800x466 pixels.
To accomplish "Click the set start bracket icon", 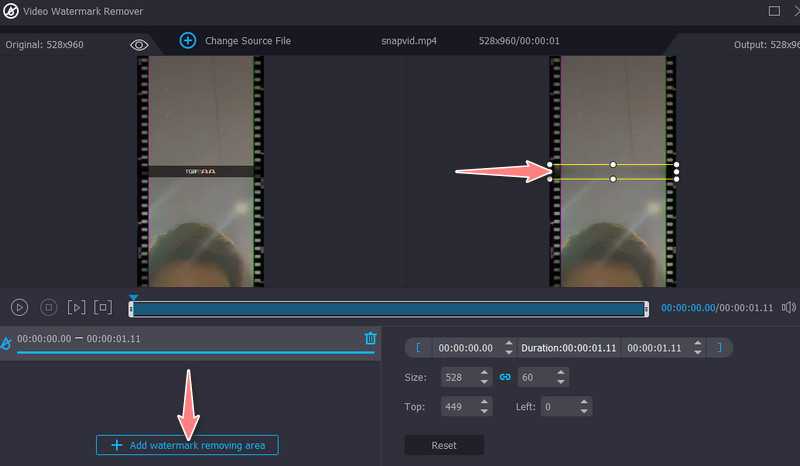I will [418, 348].
